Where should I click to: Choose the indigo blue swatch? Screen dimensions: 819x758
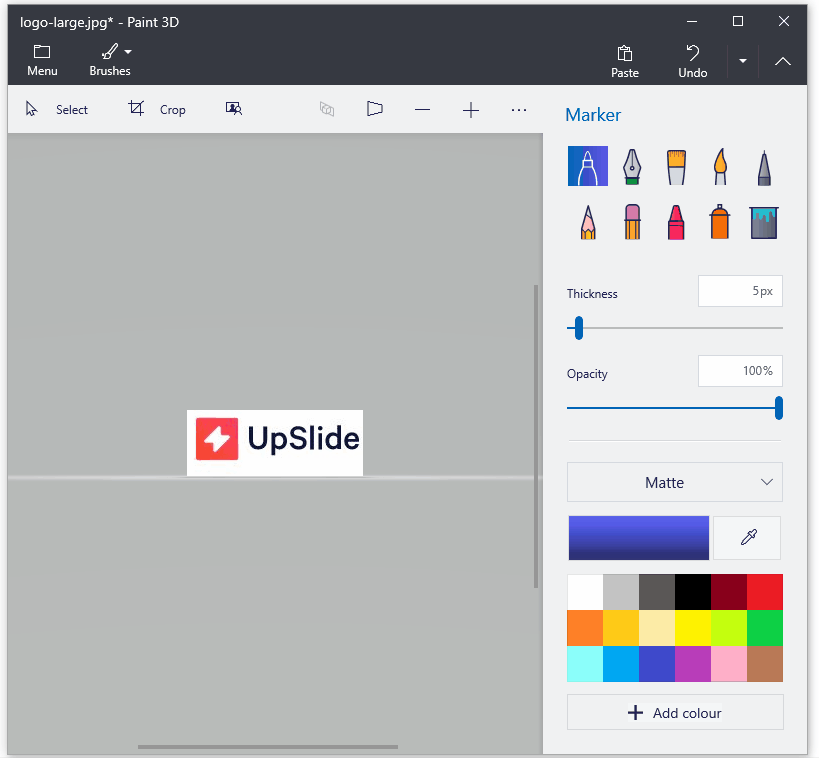pyautogui.click(x=657, y=664)
